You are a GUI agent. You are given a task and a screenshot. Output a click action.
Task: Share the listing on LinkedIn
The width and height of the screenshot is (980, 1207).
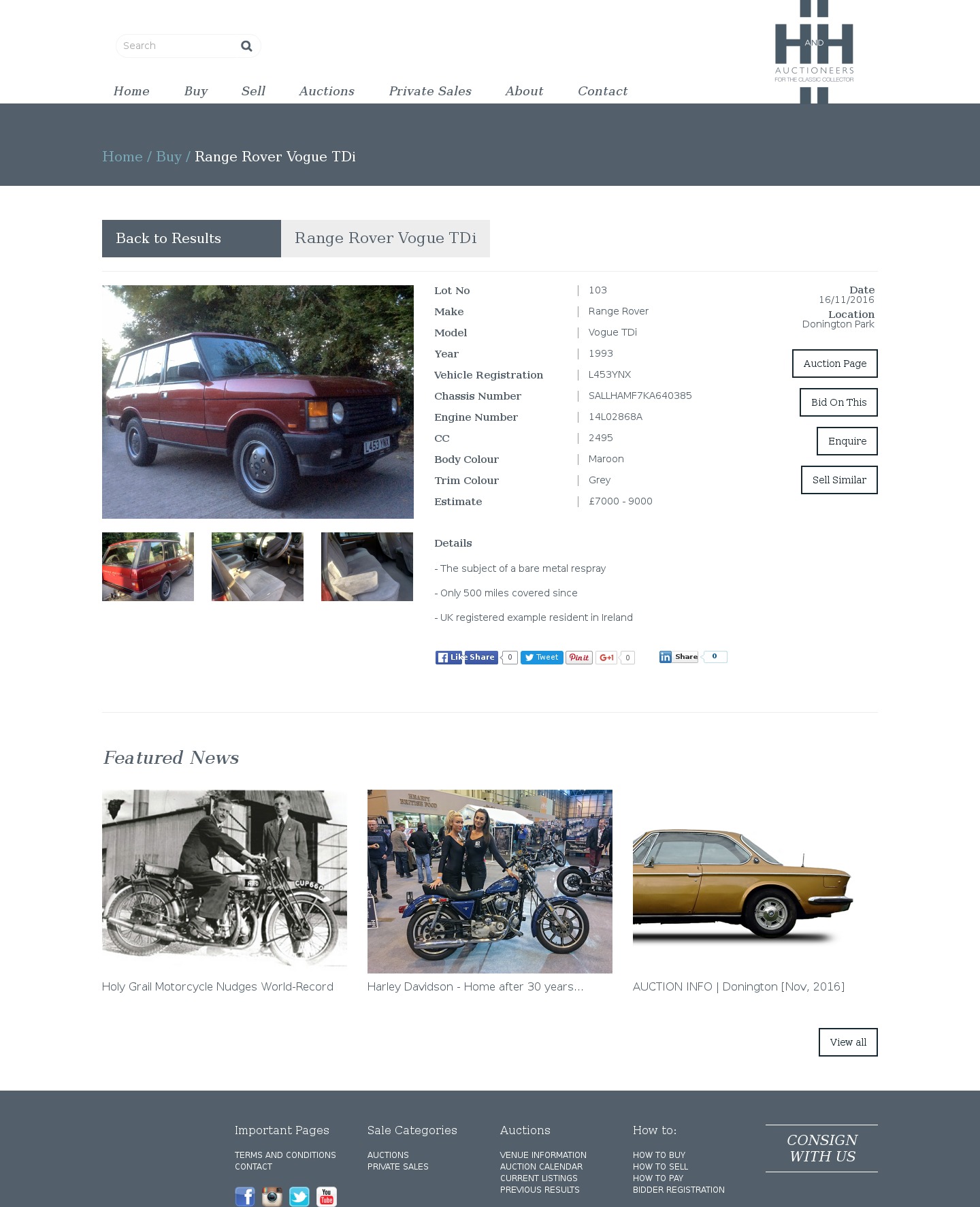click(x=679, y=657)
